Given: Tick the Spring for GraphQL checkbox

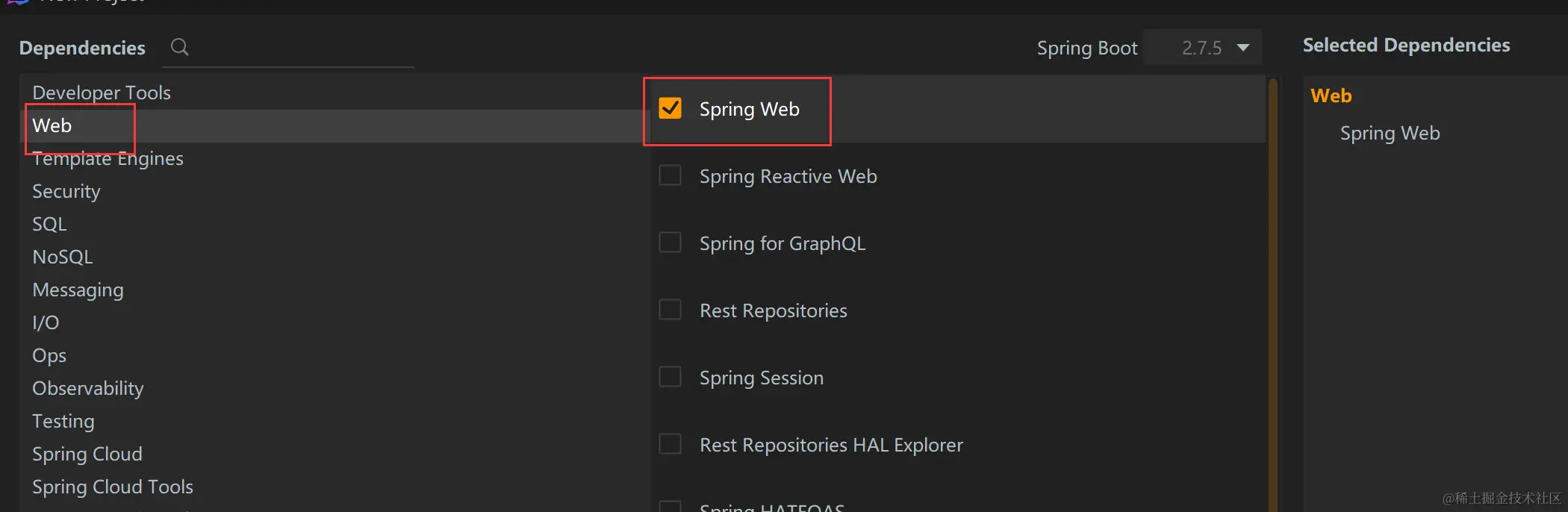Looking at the screenshot, I should (x=670, y=243).
